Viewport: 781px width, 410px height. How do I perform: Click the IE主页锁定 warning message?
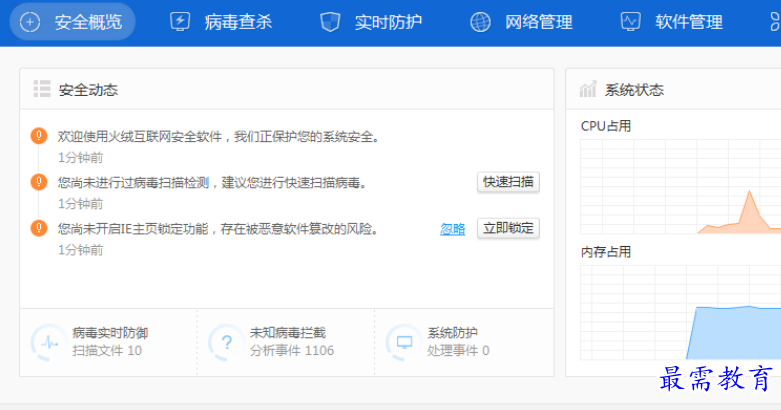click(219, 229)
